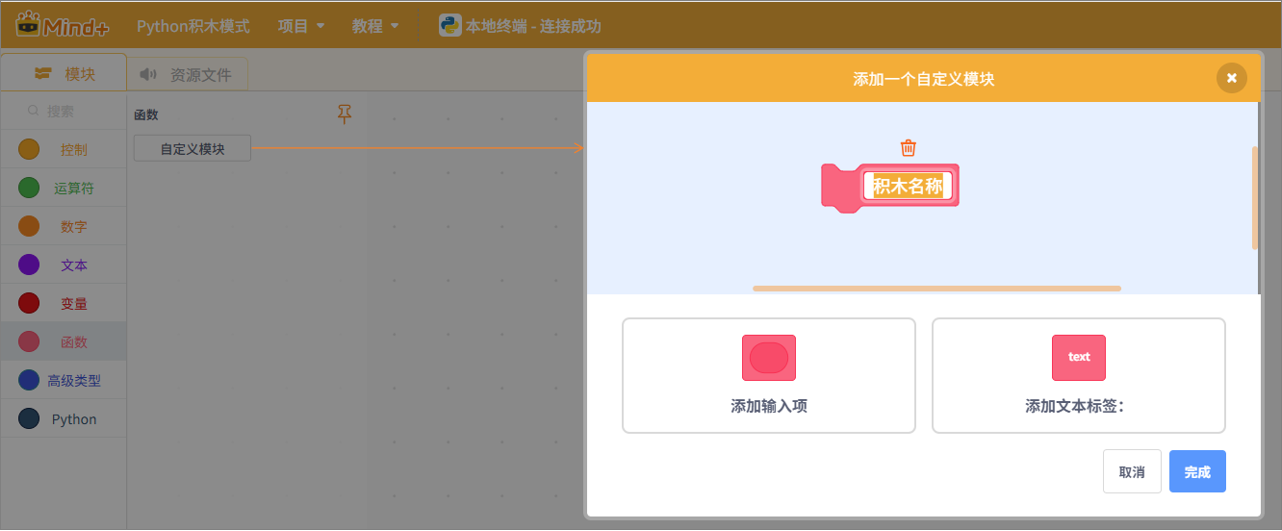Expand the 教程 dropdown menu
1282x531 pixels.
(x=375, y=26)
